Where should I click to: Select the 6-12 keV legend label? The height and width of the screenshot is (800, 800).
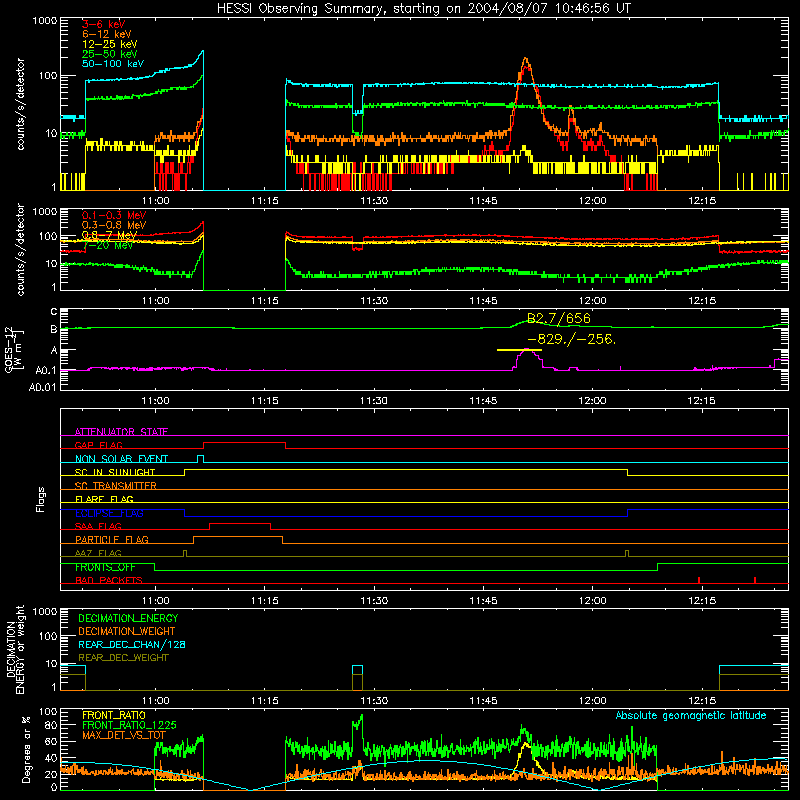coord(107,34)
